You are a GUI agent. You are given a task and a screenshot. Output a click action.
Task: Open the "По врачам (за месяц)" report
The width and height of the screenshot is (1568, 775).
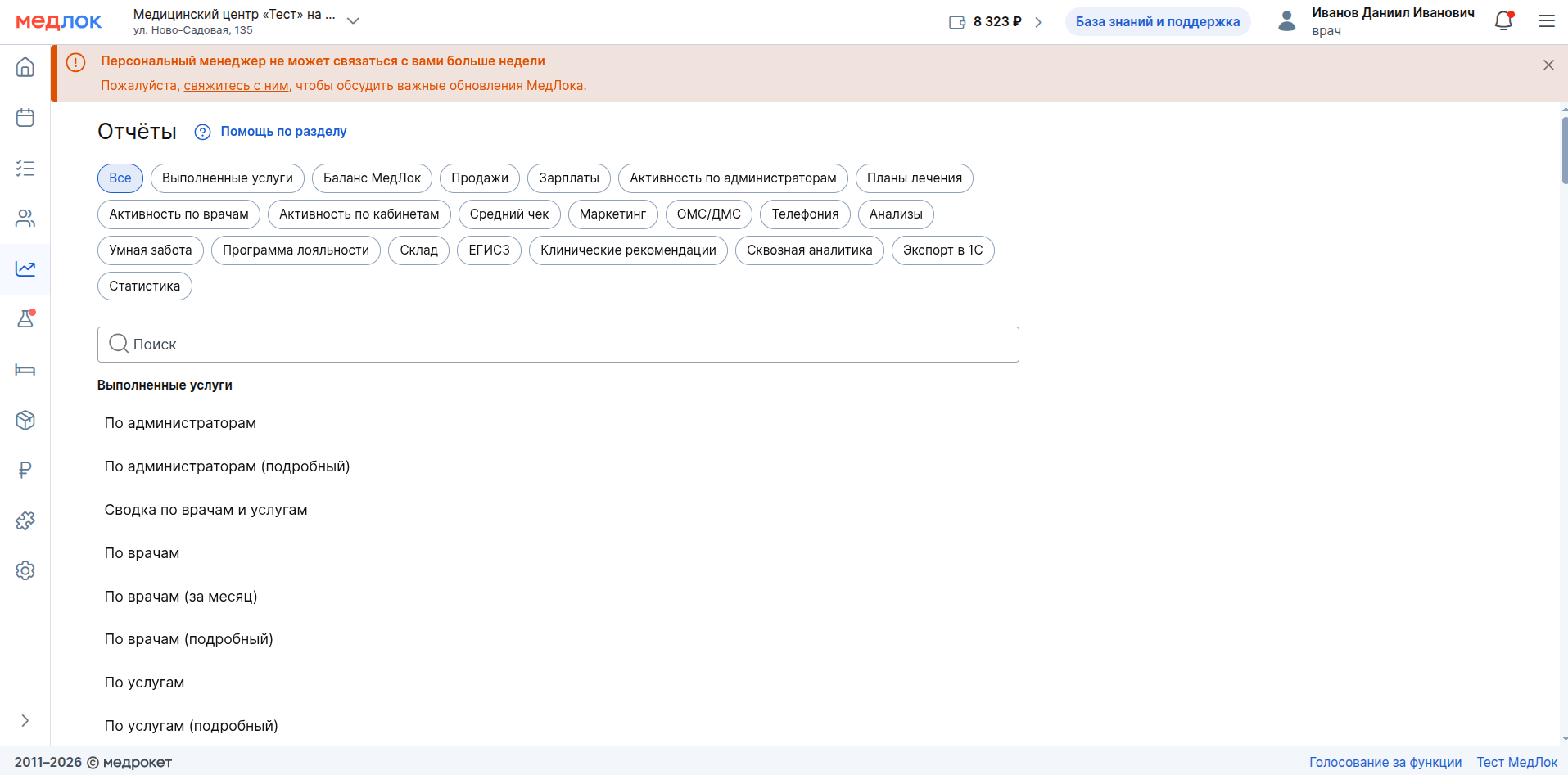181,597
